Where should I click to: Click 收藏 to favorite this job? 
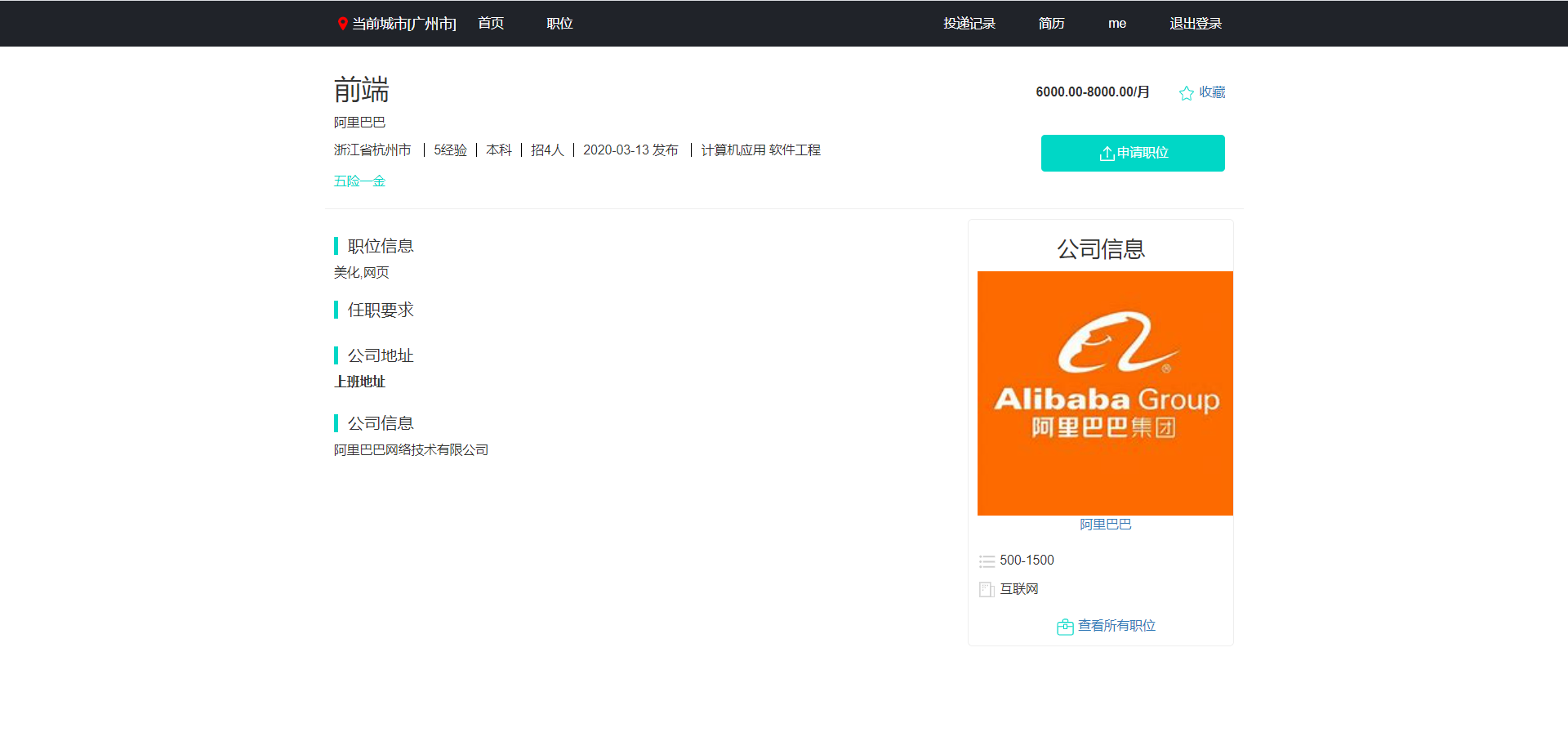click(x=1212, y=92)
